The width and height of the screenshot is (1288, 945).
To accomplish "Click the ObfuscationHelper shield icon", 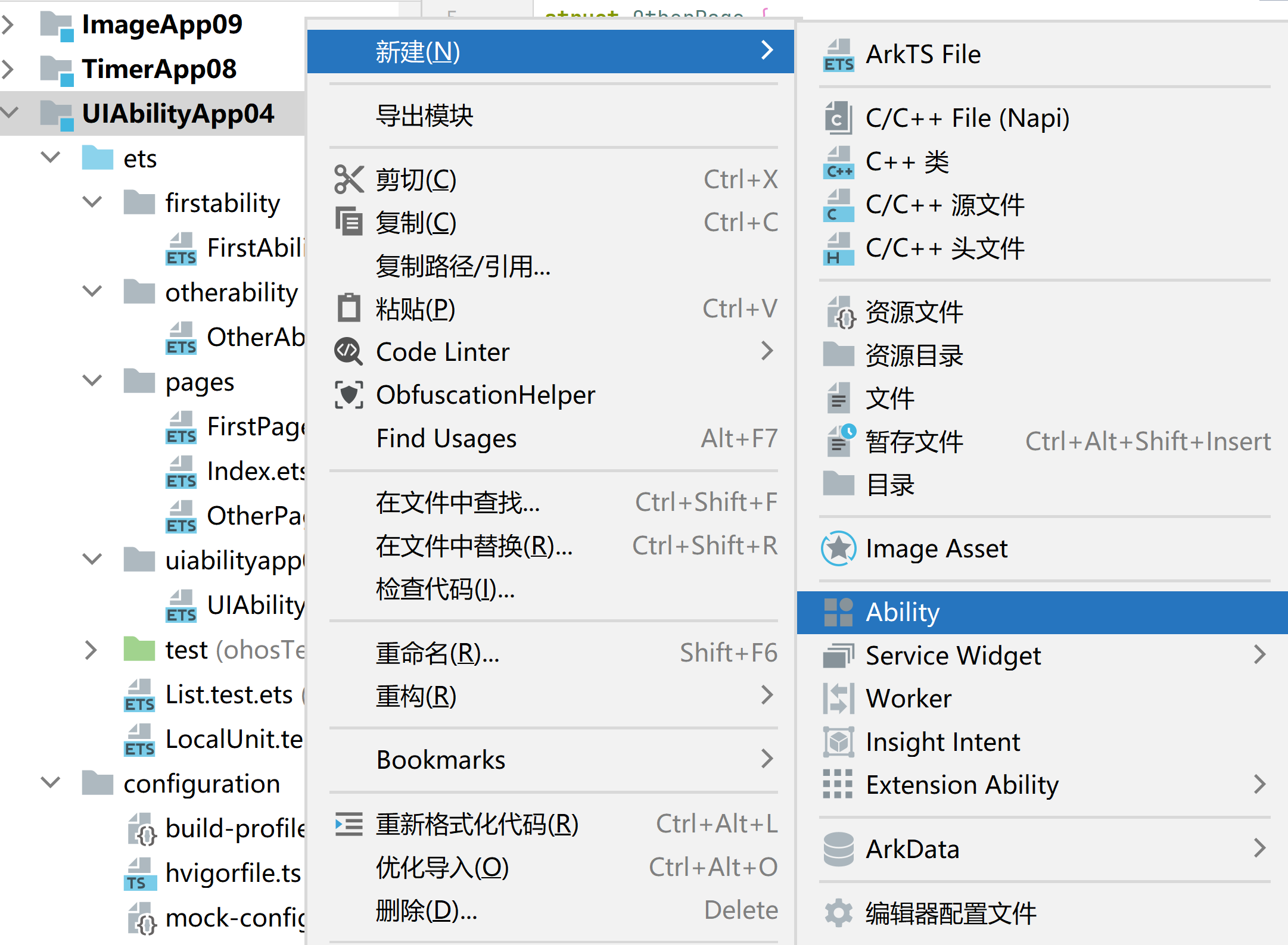I will tap(349, 395).
